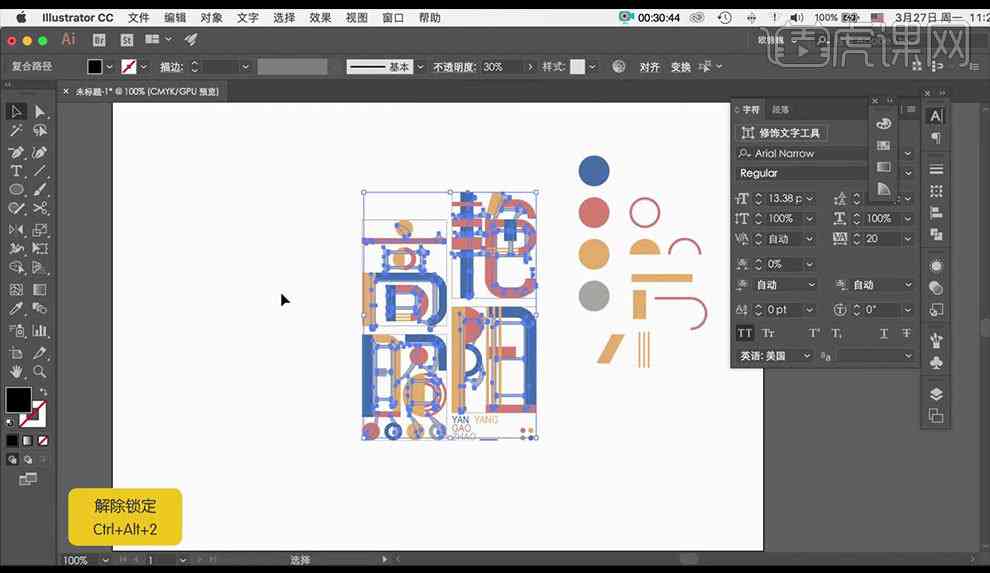Open the Character panel icon in dock

point(936,116)
